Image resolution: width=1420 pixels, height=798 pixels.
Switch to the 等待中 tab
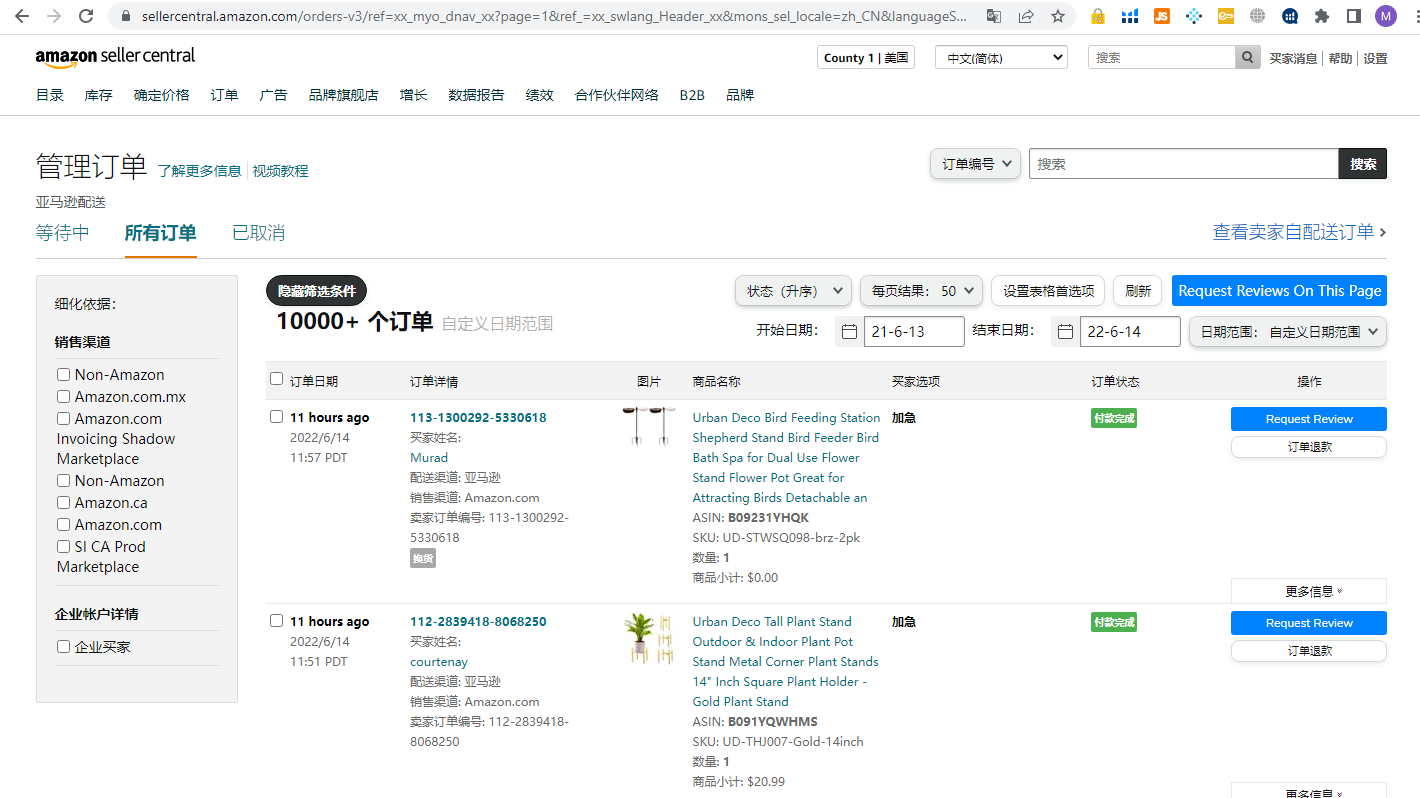pyautogui.click(x=63, y=233)
